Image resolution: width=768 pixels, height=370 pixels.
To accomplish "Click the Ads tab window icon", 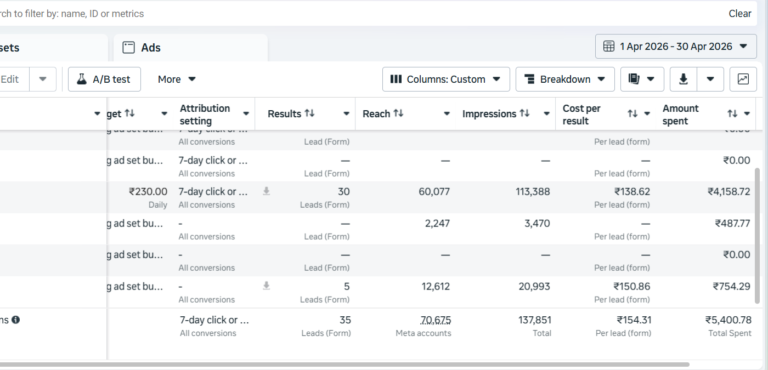I will (x=128, y=48).
